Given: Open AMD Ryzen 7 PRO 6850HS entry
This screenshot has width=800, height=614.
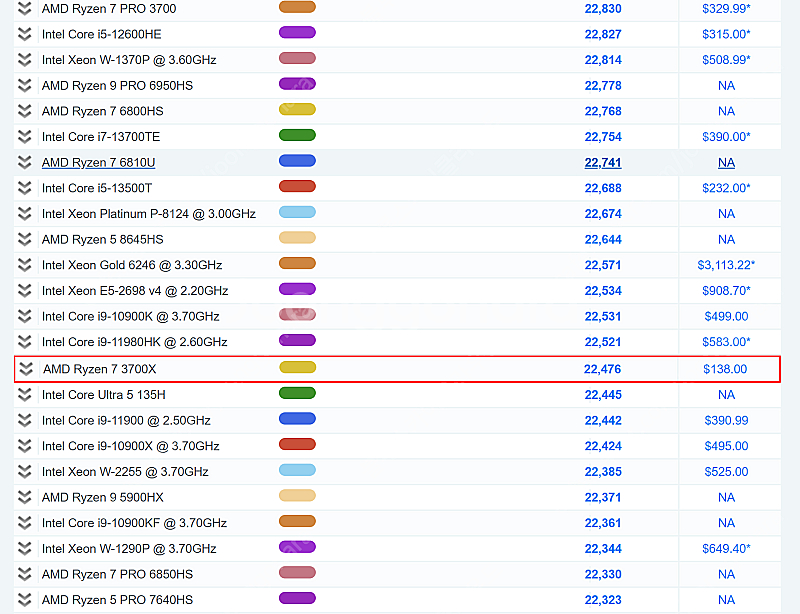Looking at the screenshot, I should [117, 574].
